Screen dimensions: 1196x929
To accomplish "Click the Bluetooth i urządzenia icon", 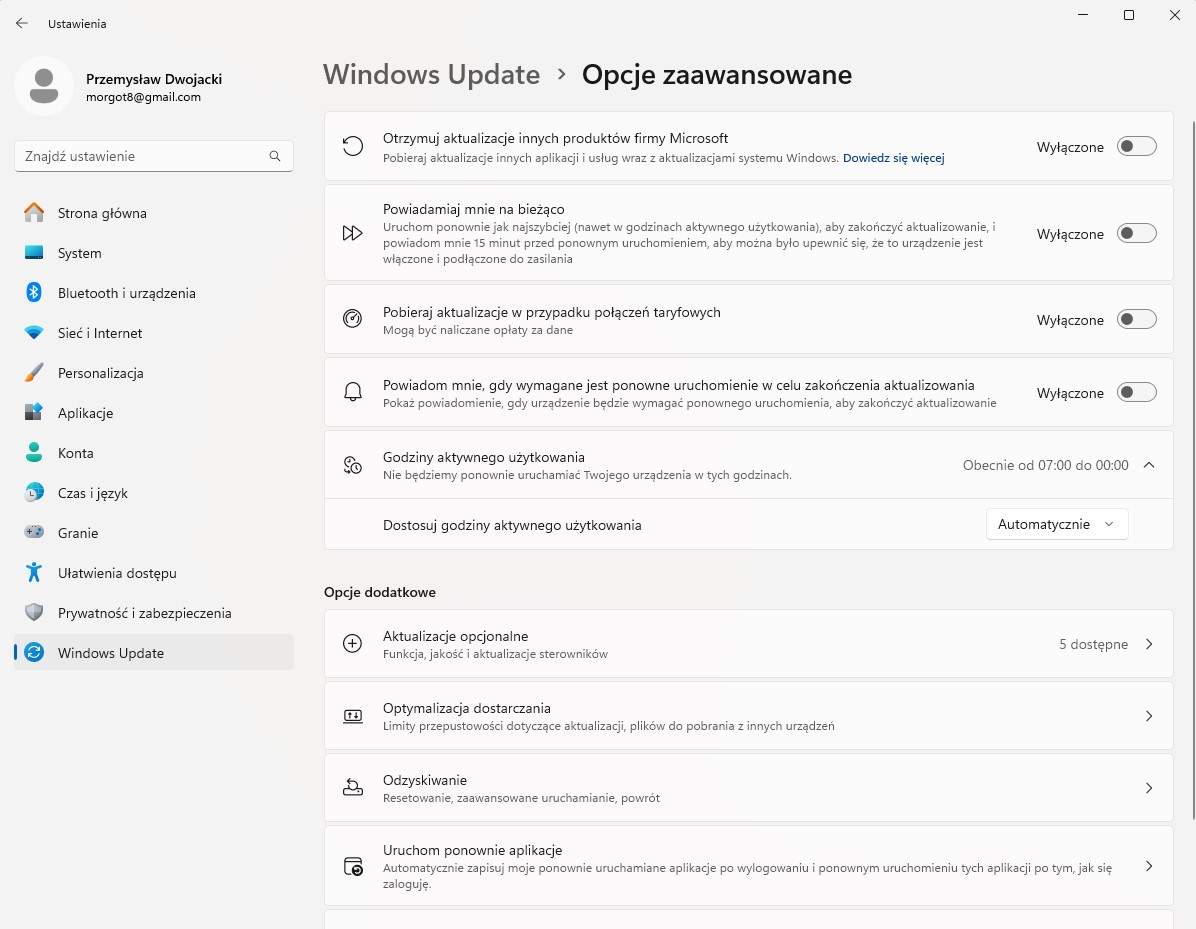I will (34, 293).
